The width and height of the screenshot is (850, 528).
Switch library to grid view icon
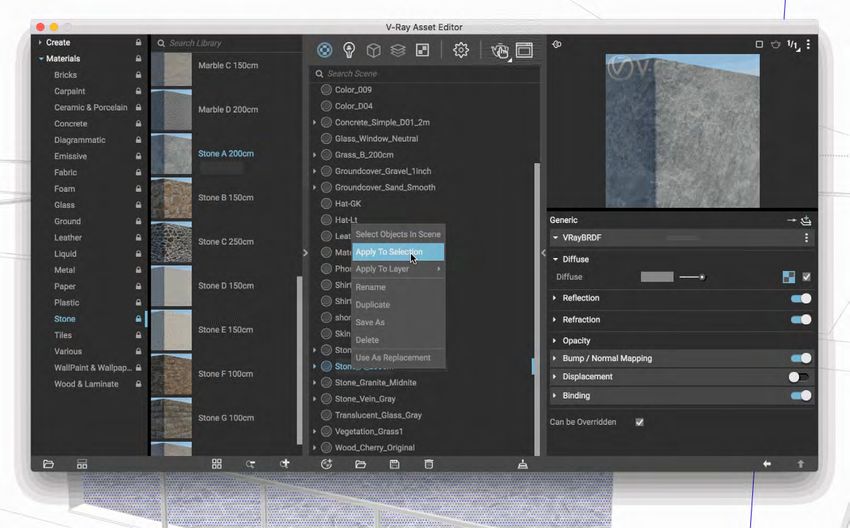tap(217, 464)
